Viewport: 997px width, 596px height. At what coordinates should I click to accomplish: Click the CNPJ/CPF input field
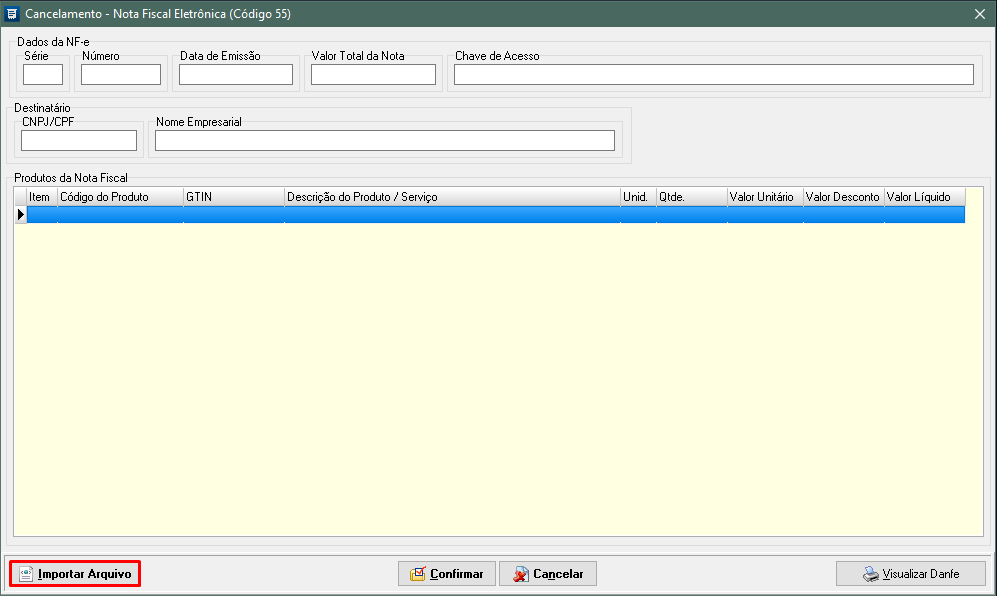click(79, 141)
